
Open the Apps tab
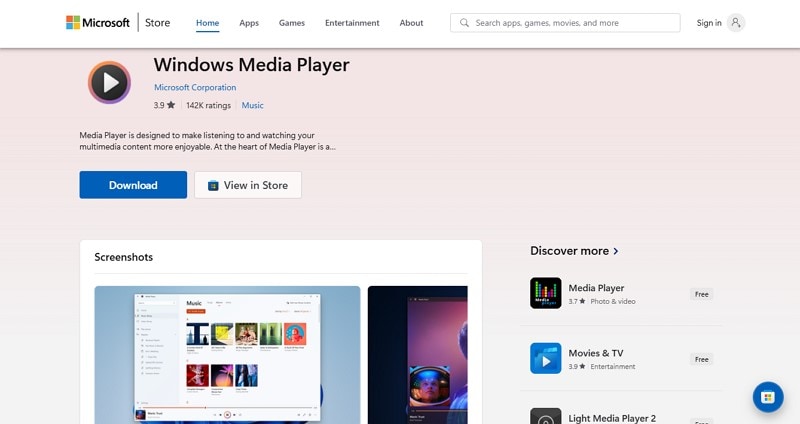pos(249,23)
